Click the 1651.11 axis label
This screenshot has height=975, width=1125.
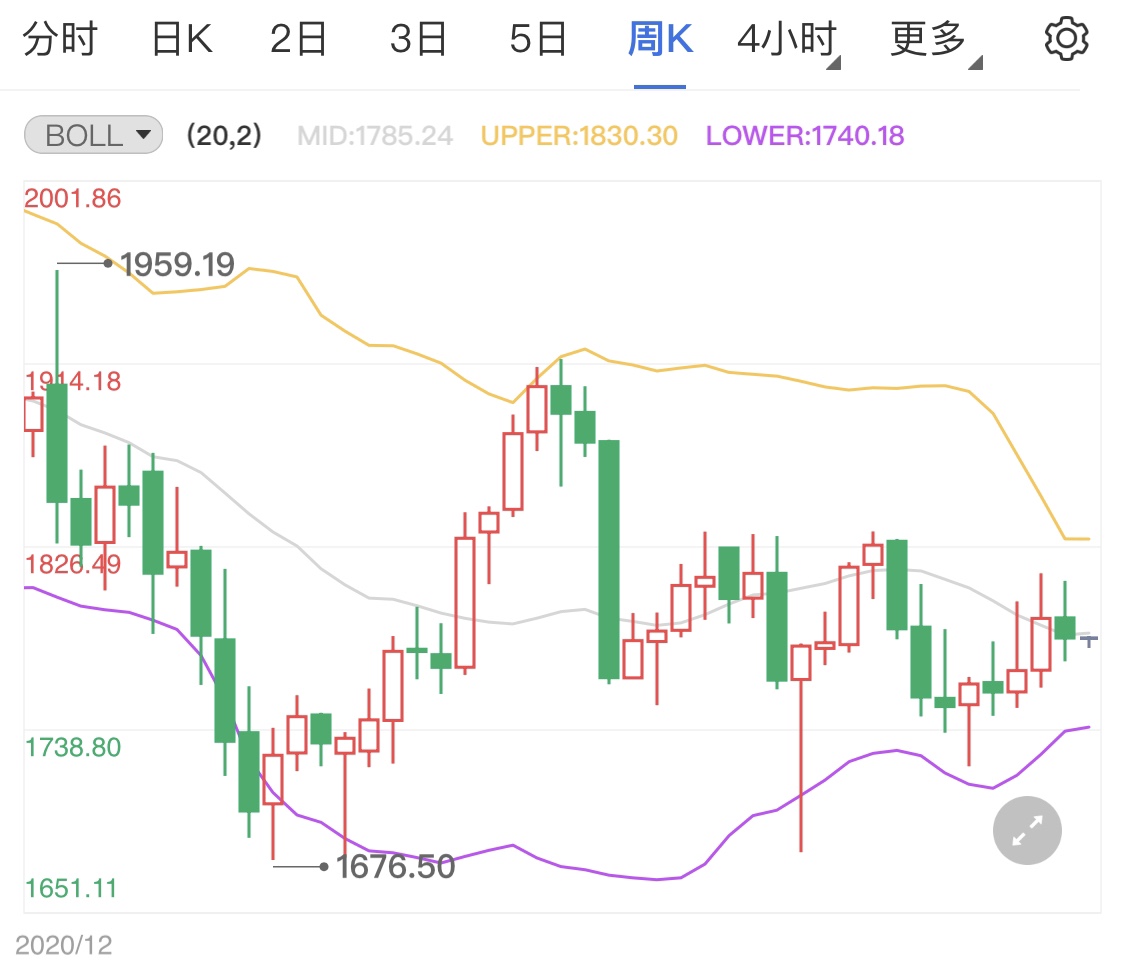[x=70, y=889]
